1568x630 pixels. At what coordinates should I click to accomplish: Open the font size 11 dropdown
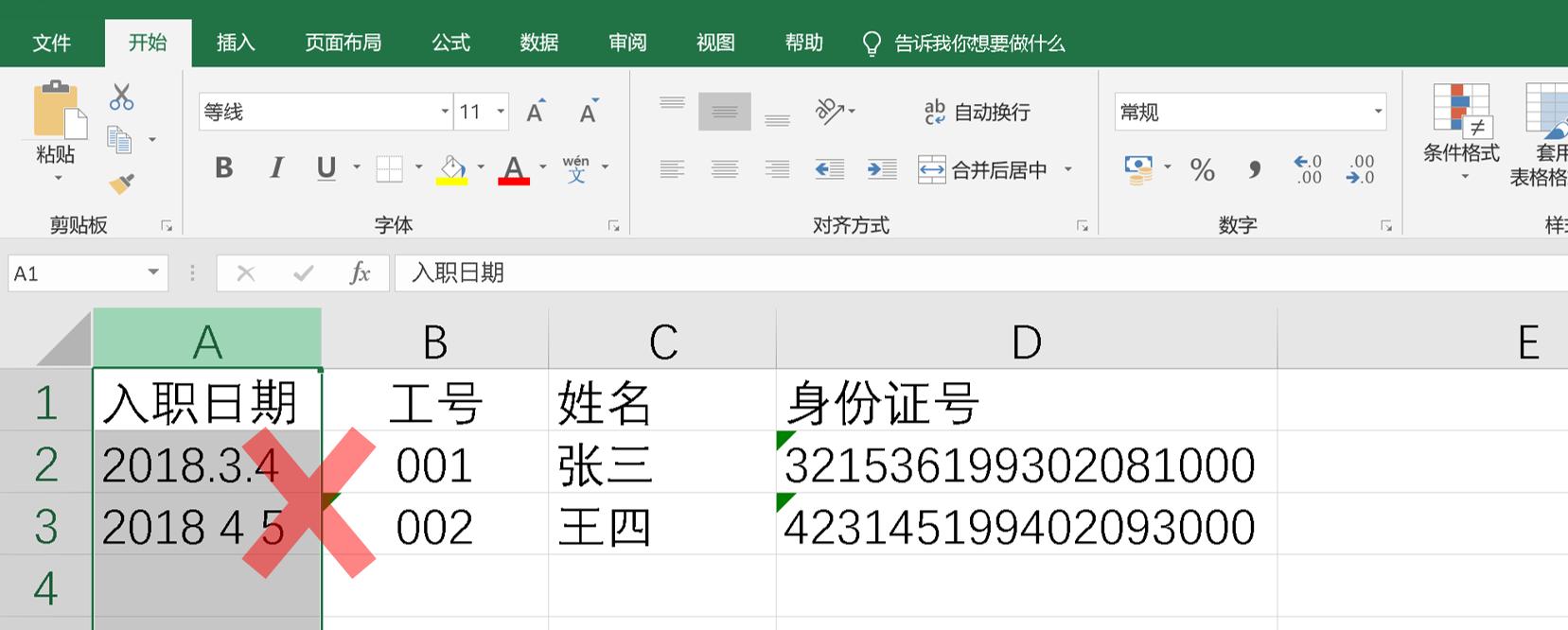tap(501, 112)
